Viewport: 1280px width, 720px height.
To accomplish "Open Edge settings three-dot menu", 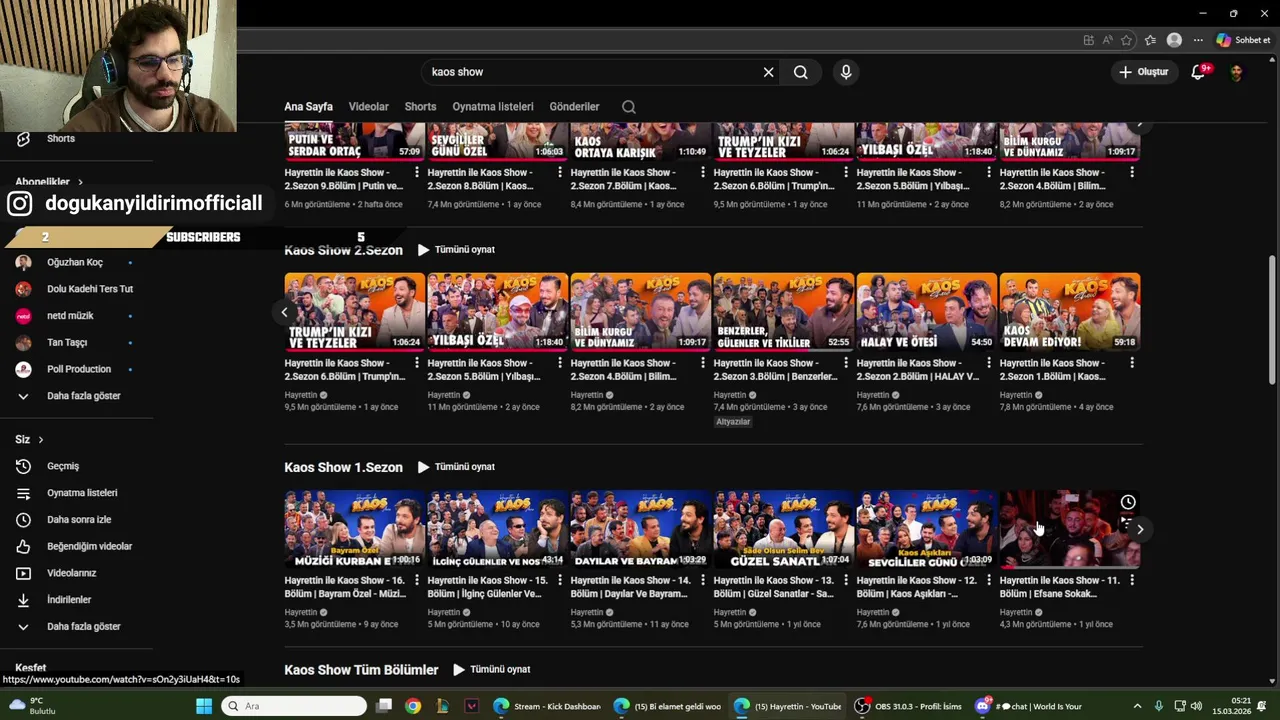I will tap(1198, 40).
